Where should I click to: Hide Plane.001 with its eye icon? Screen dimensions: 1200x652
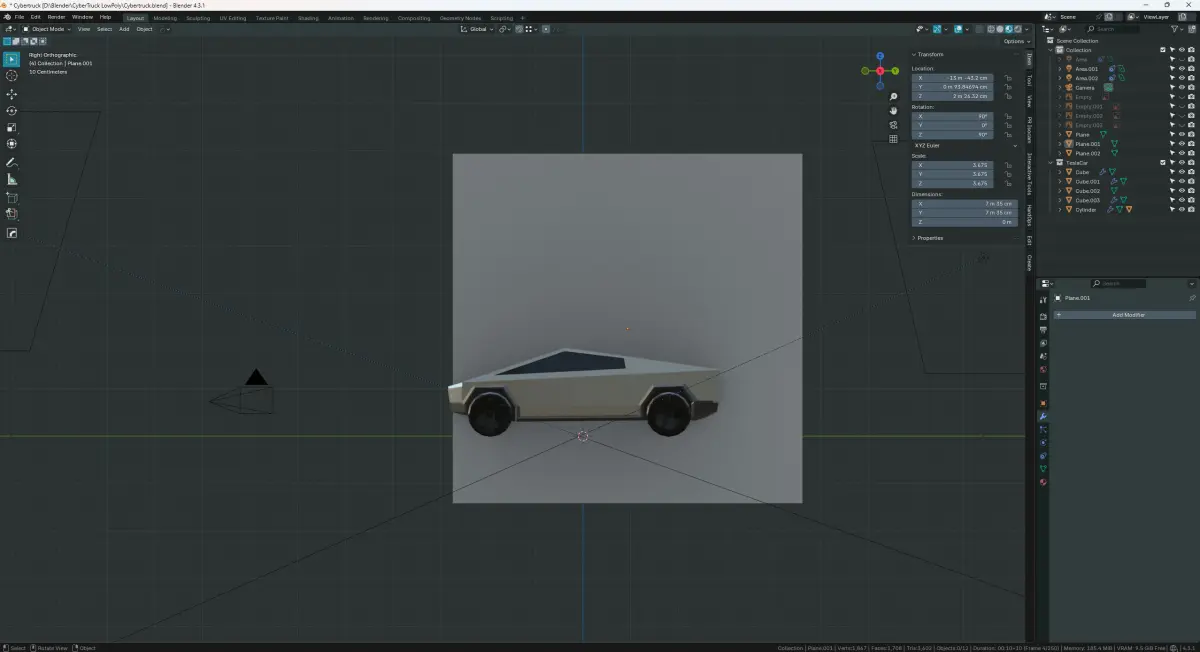coord(1182,143)
